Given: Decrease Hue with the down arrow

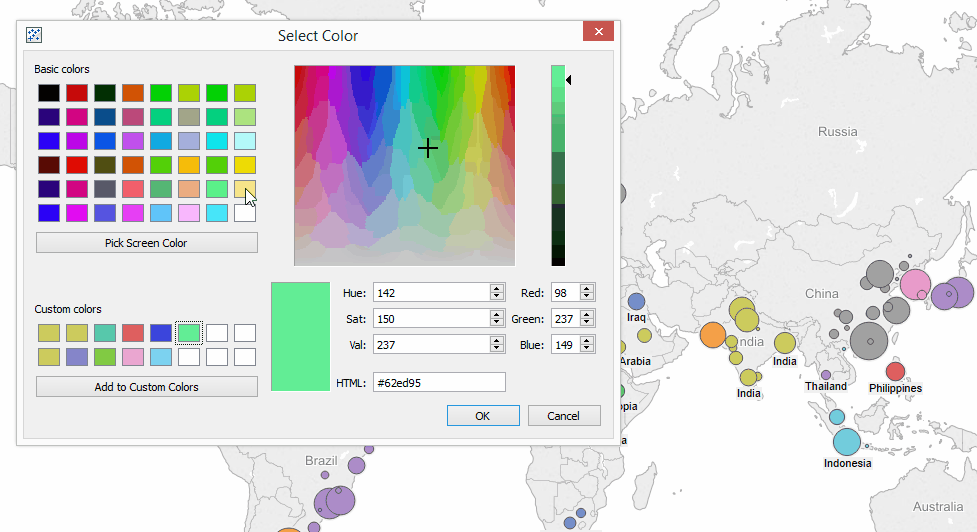Looking at the screenshot, I should pos(497,297).
